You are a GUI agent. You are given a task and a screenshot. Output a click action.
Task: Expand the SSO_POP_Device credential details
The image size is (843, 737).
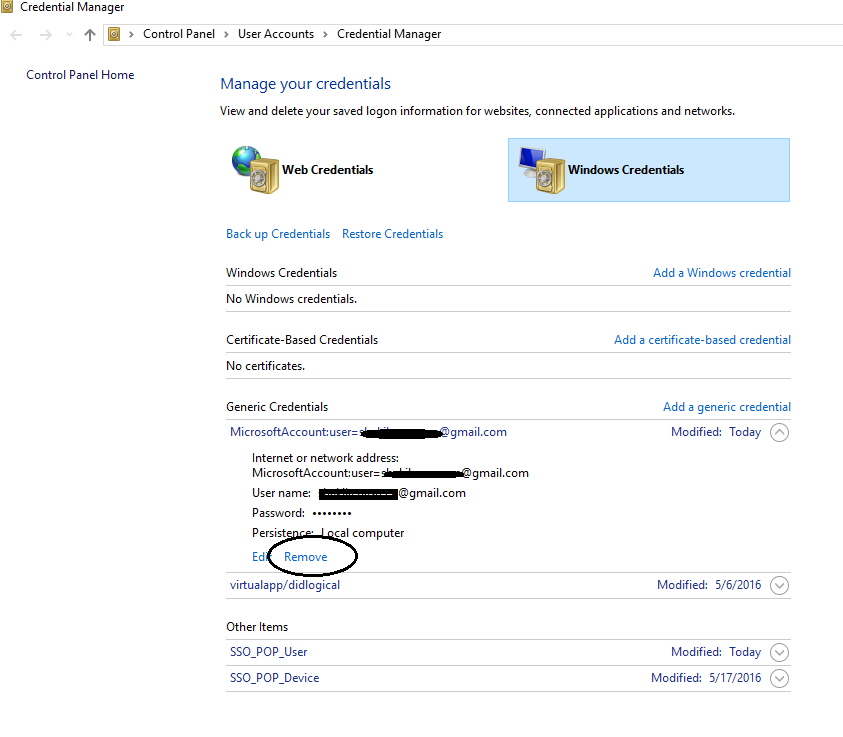coord(779,678)
